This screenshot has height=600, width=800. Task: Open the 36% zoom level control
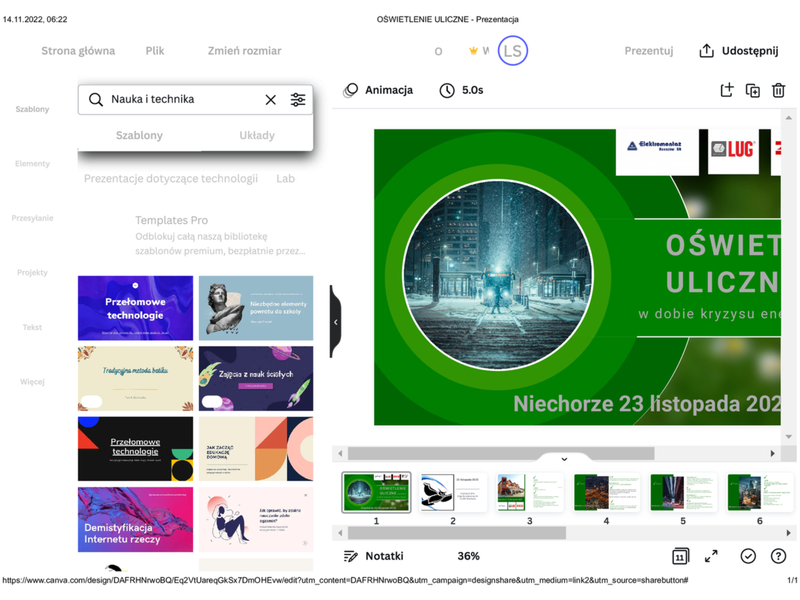[468, 556]
